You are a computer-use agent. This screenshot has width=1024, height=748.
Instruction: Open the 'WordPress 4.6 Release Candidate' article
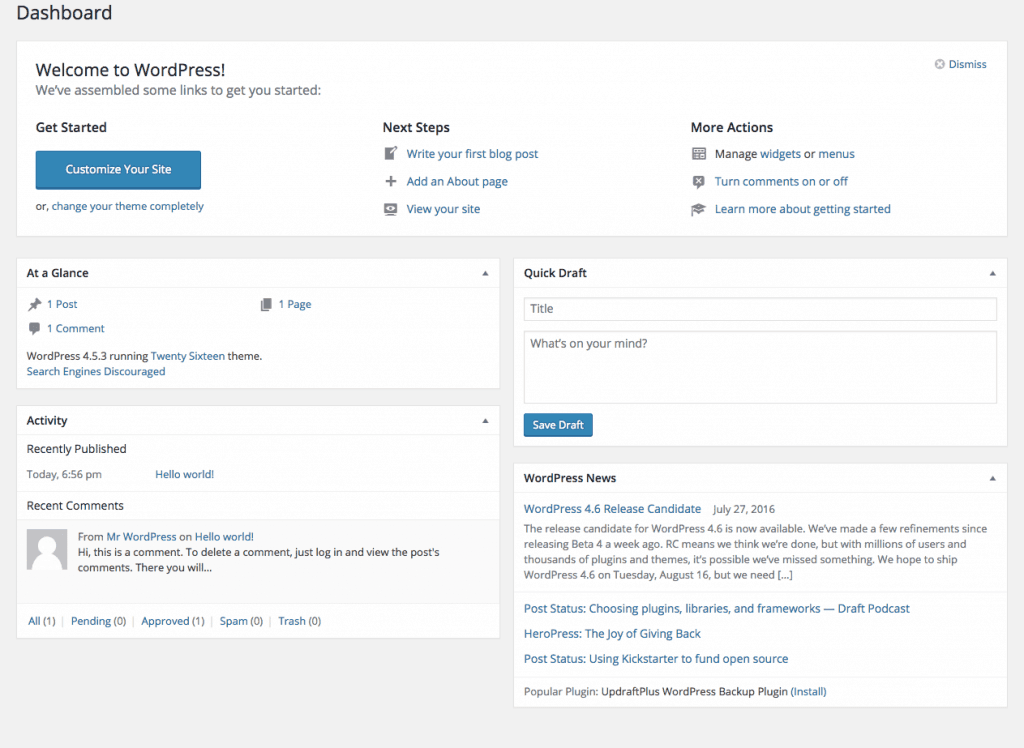tap(611, 508)
